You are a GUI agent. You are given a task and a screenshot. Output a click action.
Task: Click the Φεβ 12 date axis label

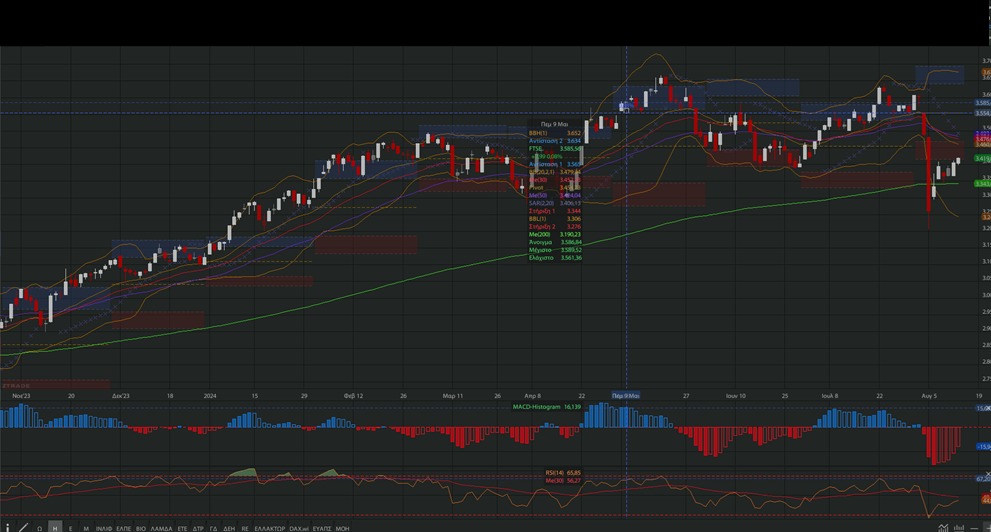point(353,396)
